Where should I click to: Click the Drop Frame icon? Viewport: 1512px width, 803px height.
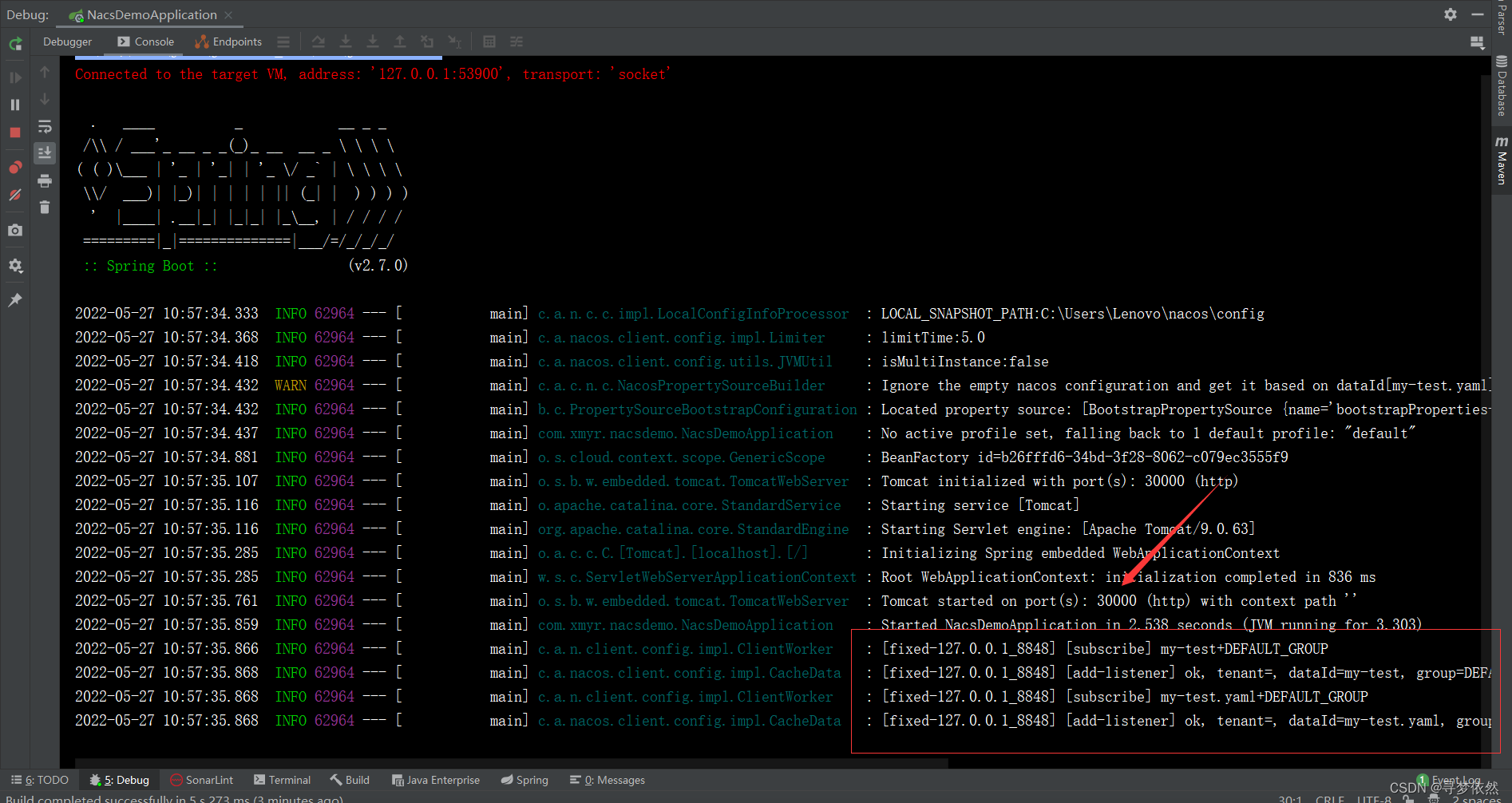point(427,42)
